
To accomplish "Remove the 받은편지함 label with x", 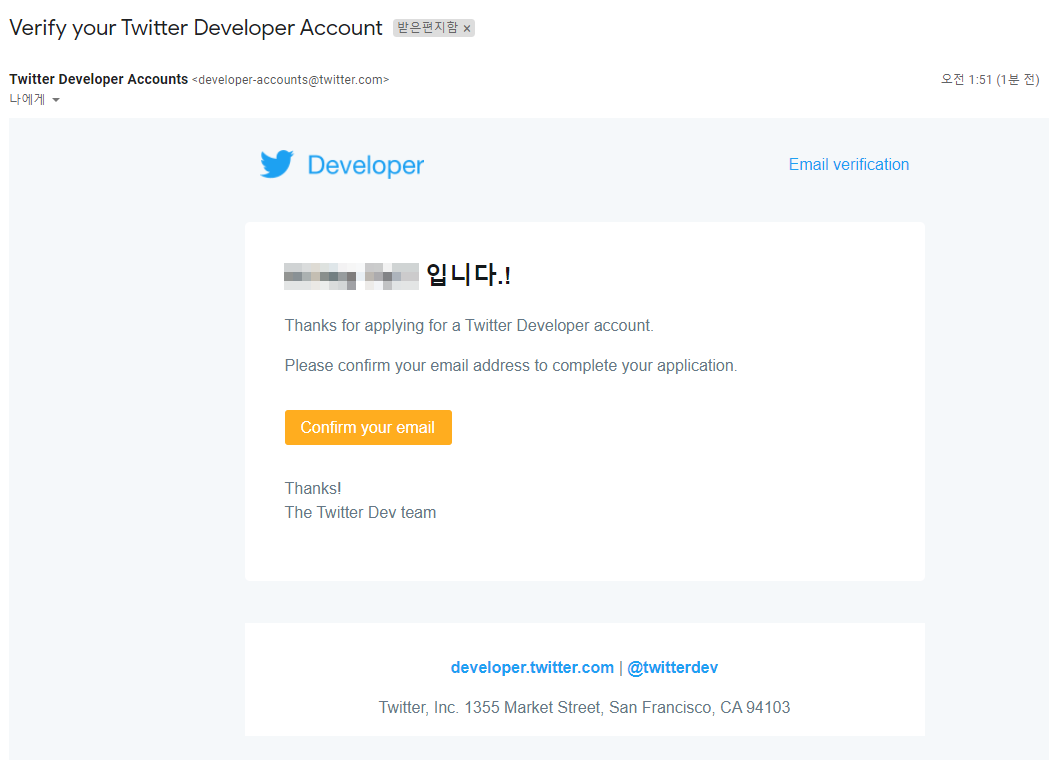I will click(467, 28).
